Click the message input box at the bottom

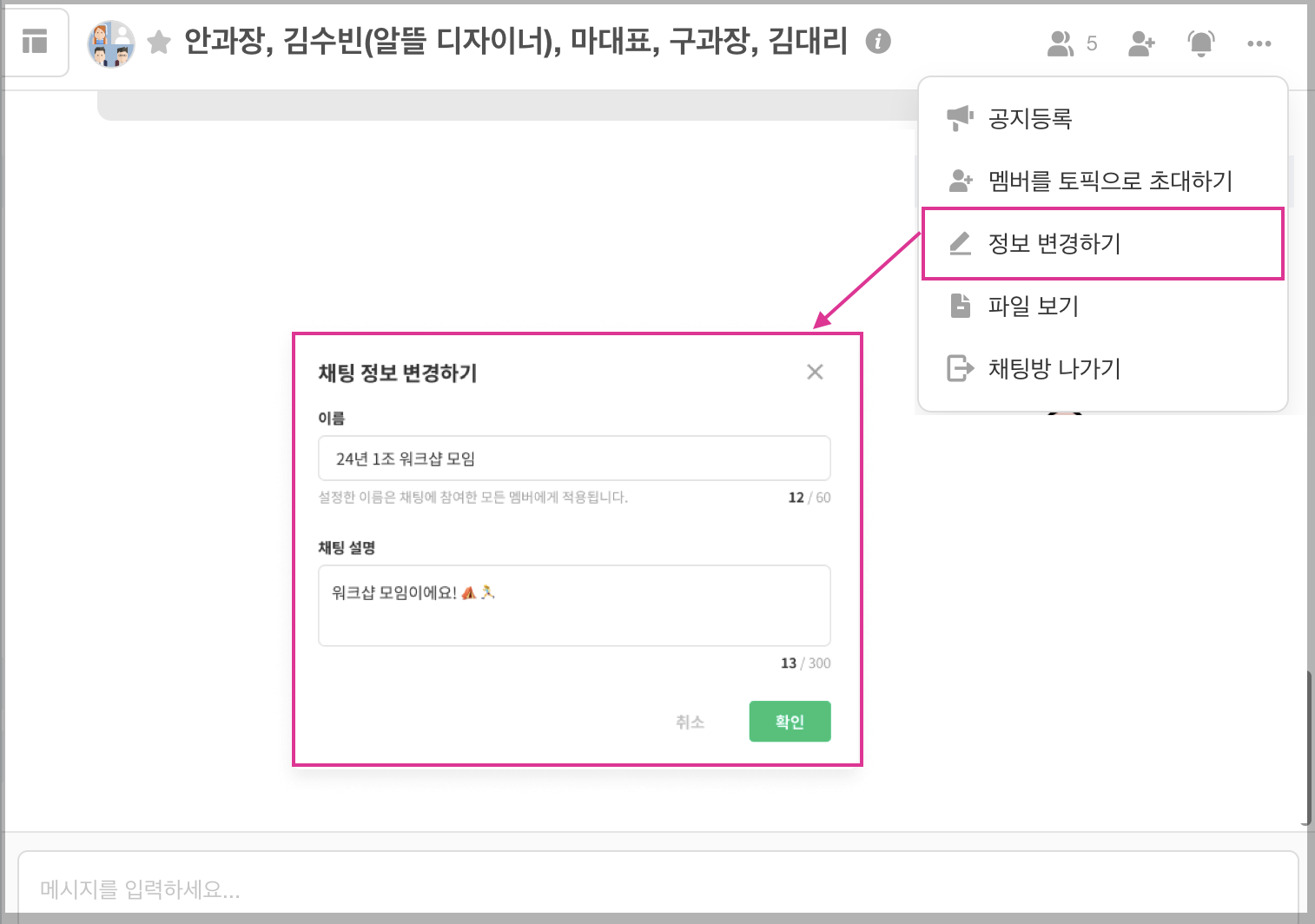click(x=657, y=888)
